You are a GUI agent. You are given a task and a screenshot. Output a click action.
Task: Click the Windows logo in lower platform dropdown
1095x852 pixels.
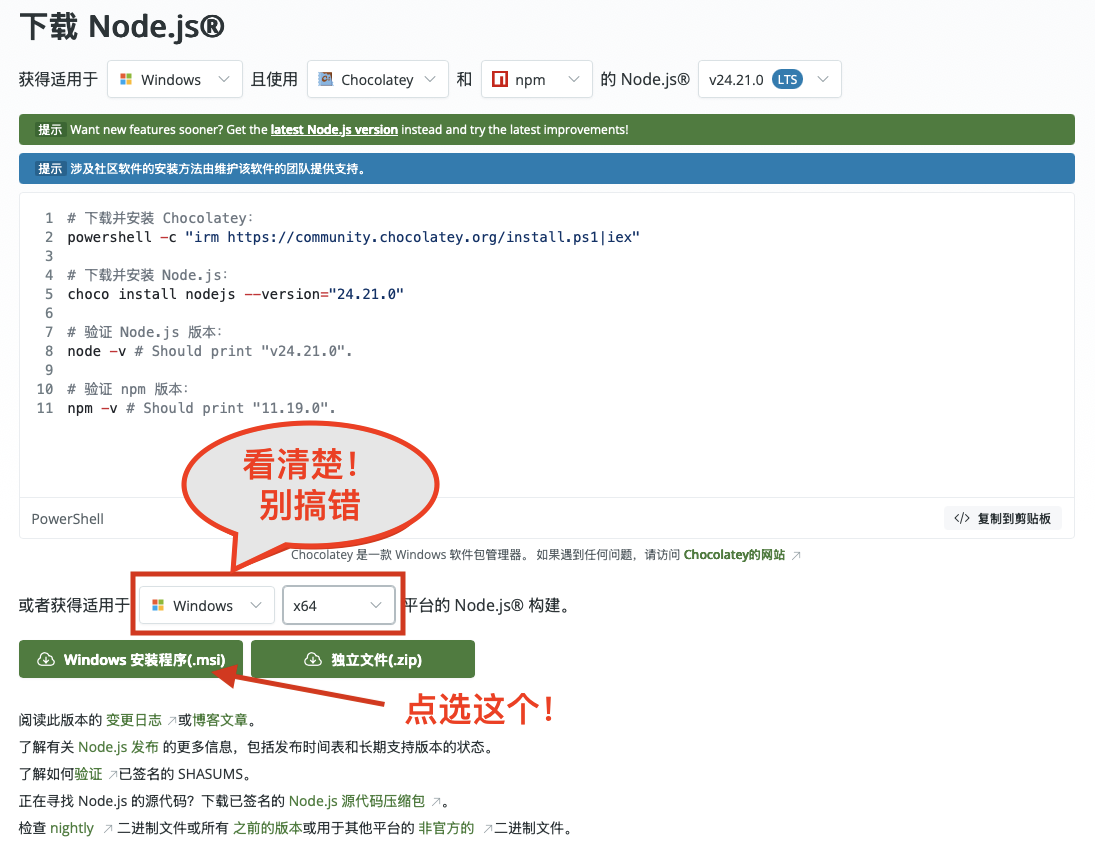pos(158,605)
